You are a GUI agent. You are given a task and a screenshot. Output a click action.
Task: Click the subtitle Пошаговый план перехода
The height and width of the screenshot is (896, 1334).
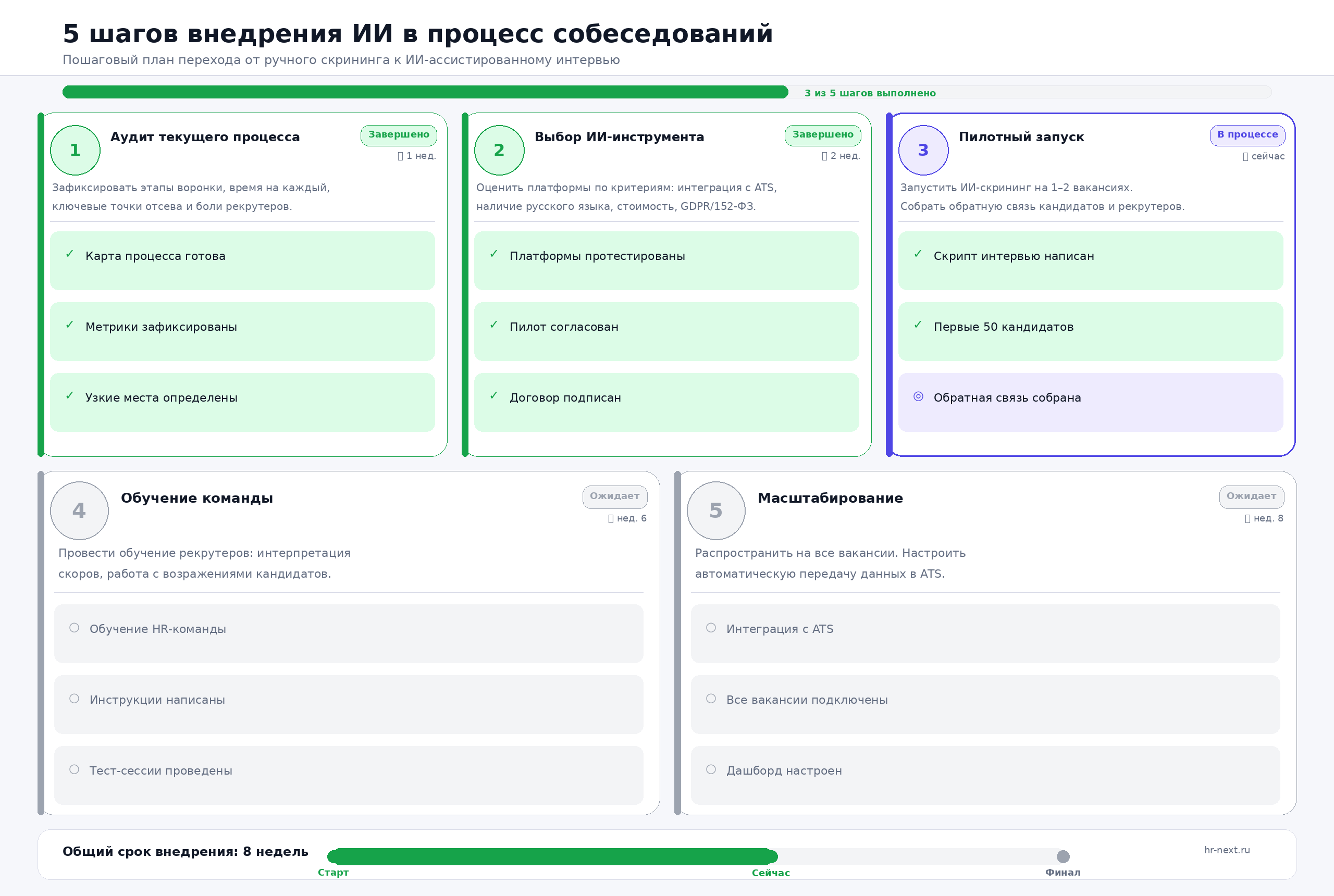[x=341, y=60]
